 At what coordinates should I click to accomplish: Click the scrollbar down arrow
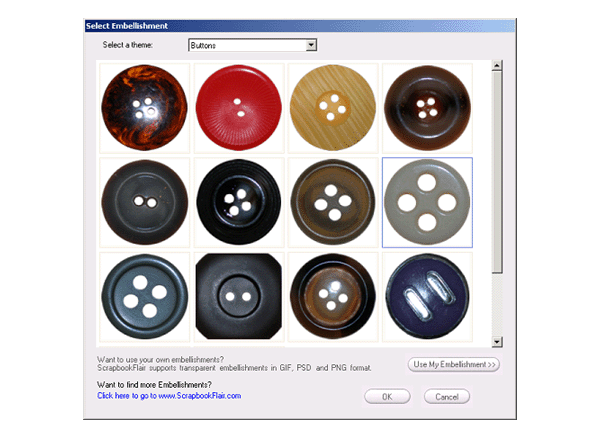point(497,341)
